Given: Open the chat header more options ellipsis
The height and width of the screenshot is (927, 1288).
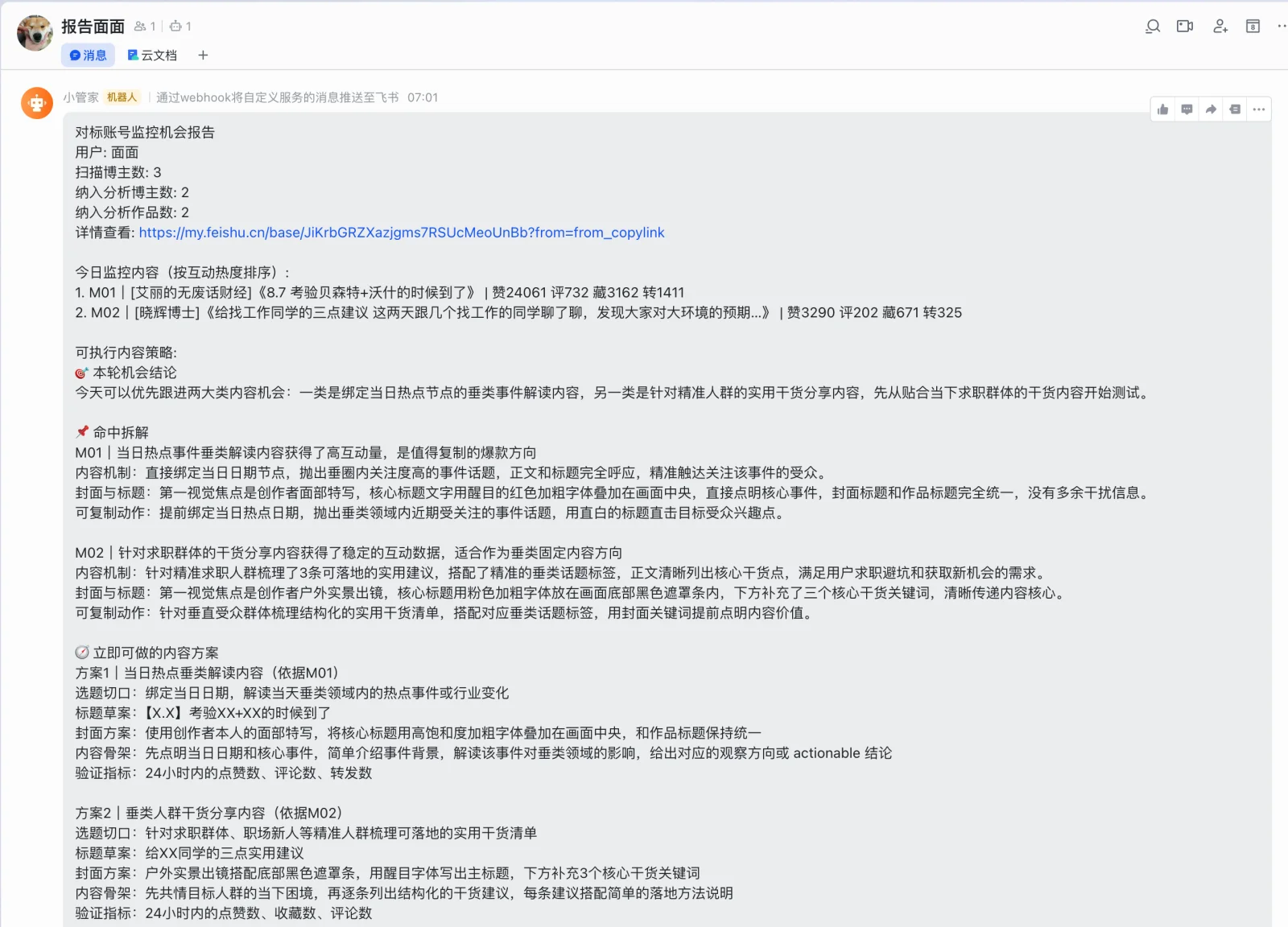Looking at the screenshot, I should (1282, 27).
